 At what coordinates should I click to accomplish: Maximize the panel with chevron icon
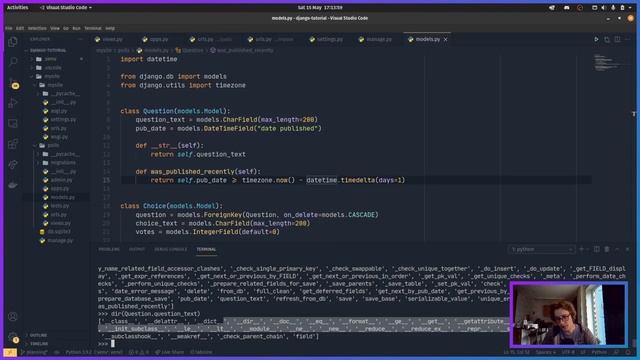[617, 249]
